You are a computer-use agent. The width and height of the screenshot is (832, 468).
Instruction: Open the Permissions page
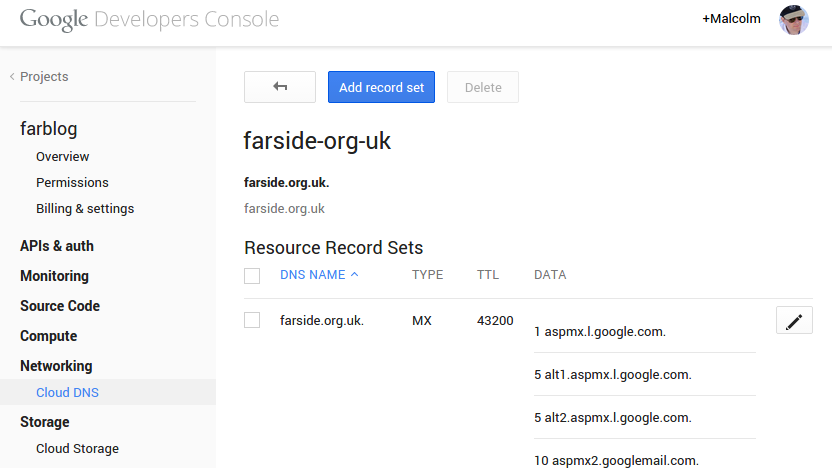click(72, 183)
